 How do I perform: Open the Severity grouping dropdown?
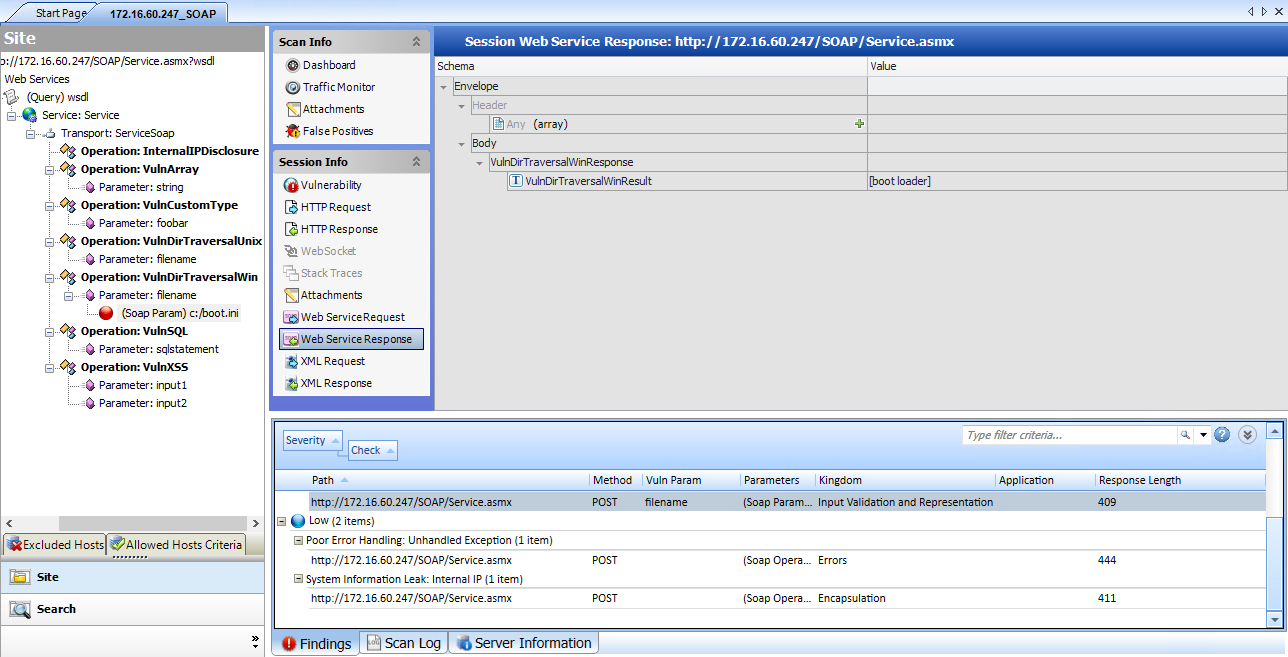pos(309,440)
